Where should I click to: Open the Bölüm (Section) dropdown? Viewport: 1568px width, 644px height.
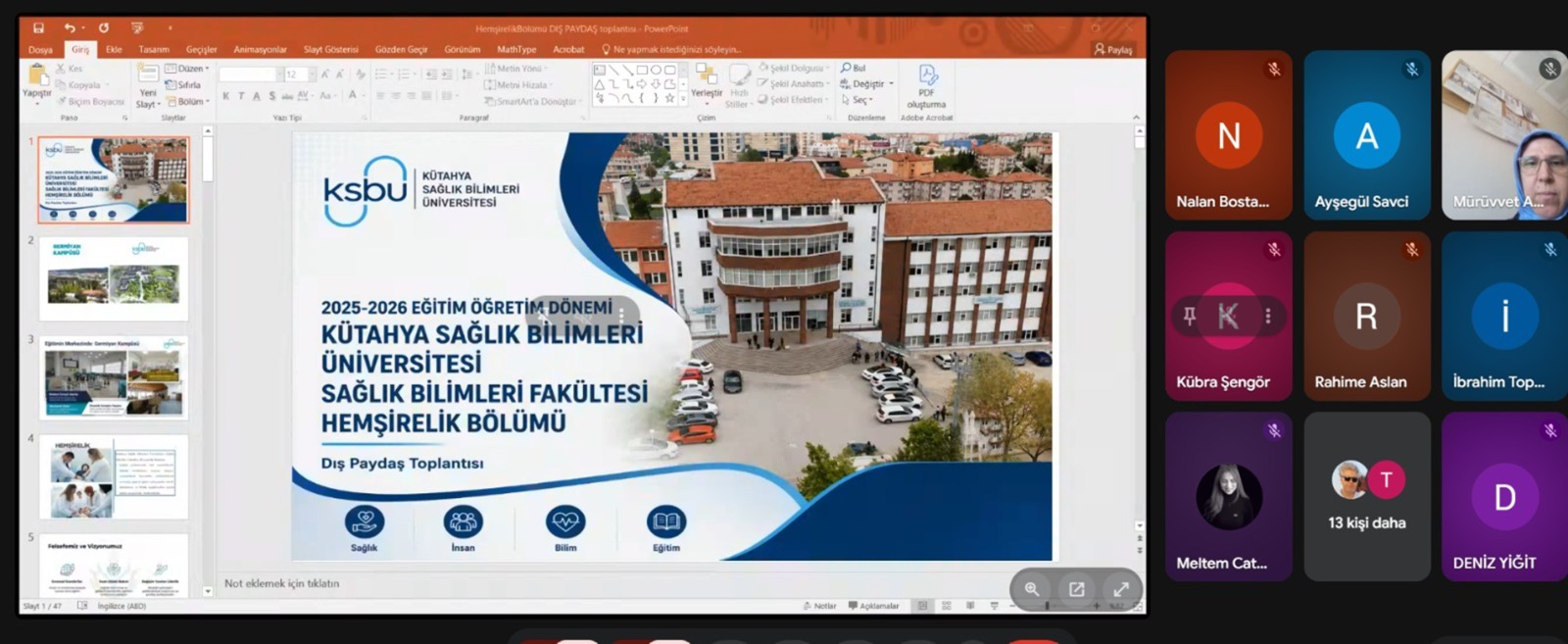pos(187,101)
